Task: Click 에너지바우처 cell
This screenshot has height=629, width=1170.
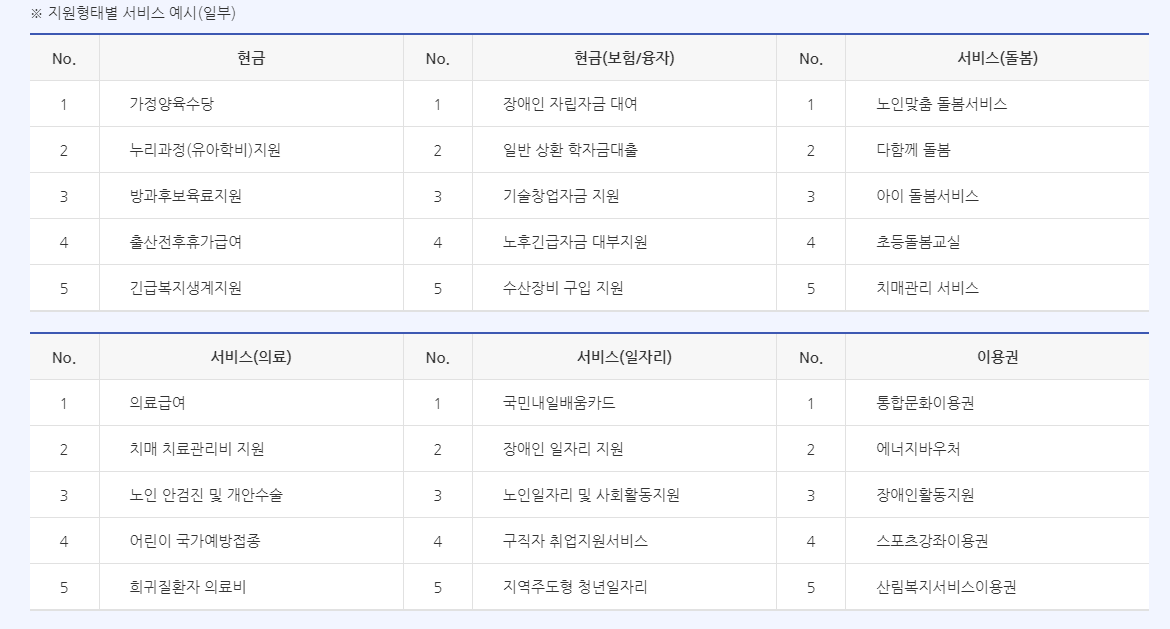Action: pyautogui.click(x=919, y=449)
